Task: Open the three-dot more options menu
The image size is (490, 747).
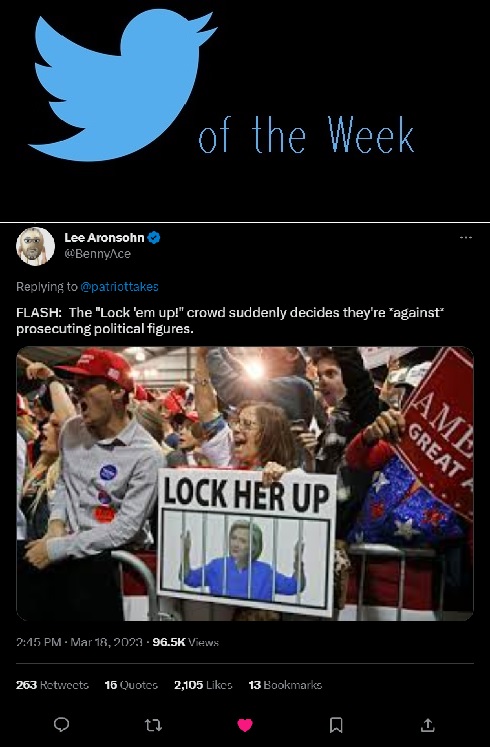Action: (466, 237)
